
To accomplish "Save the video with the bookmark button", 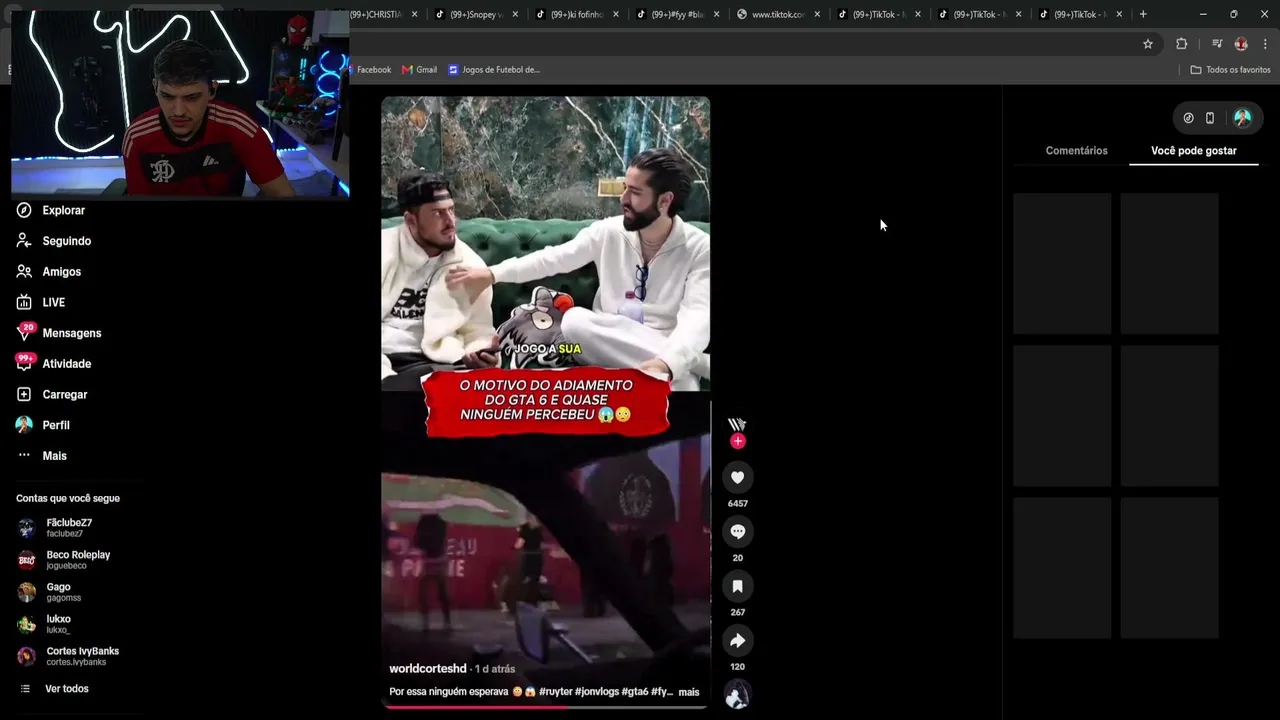I will (x=737, y=586).
